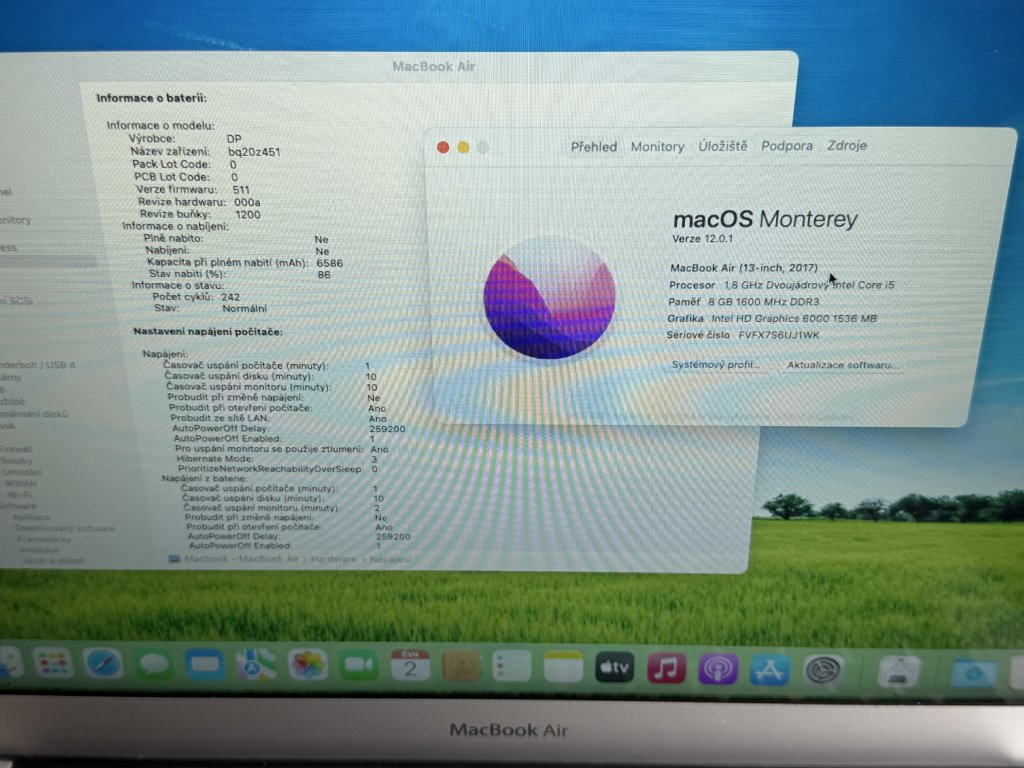Switch to the Monitory tab
The height and width of the screenshot is (768, 1024).
pyautogui.click(x=658, y=147)
